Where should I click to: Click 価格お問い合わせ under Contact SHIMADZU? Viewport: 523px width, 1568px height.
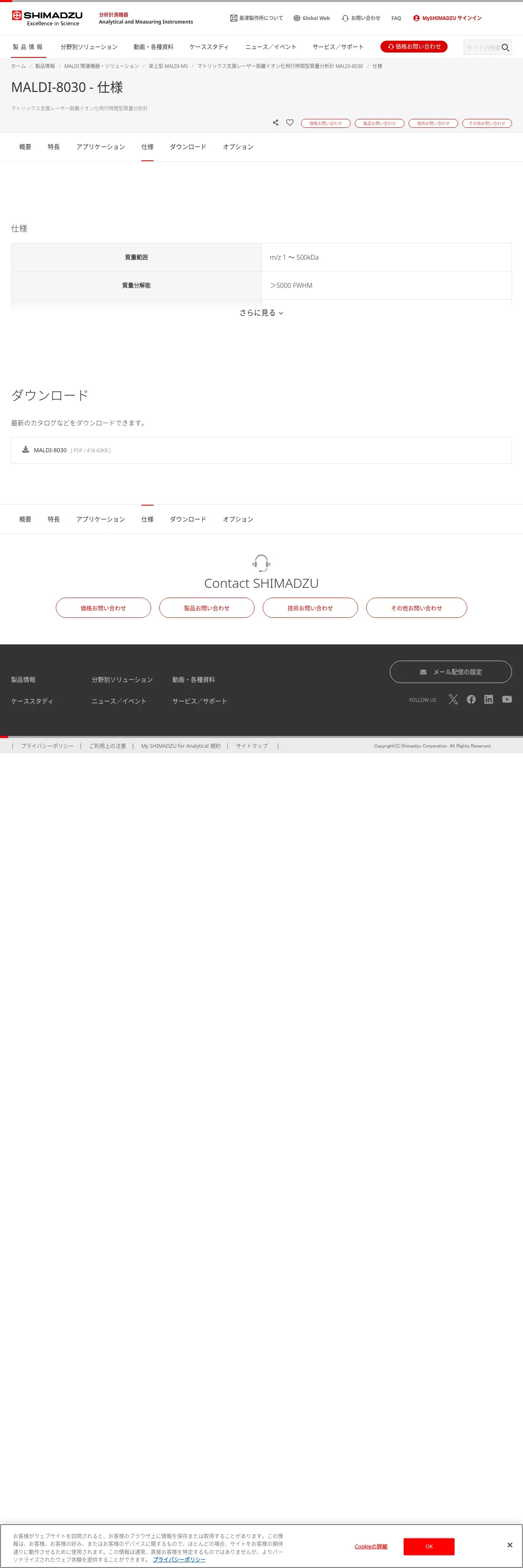point(103,607)
